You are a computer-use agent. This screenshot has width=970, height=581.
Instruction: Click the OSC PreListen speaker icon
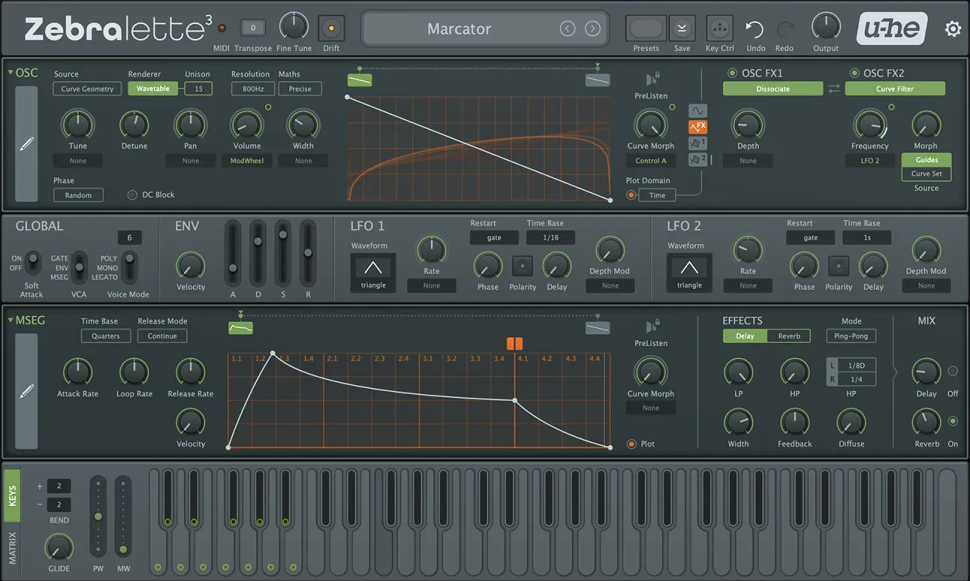(653, 79)
